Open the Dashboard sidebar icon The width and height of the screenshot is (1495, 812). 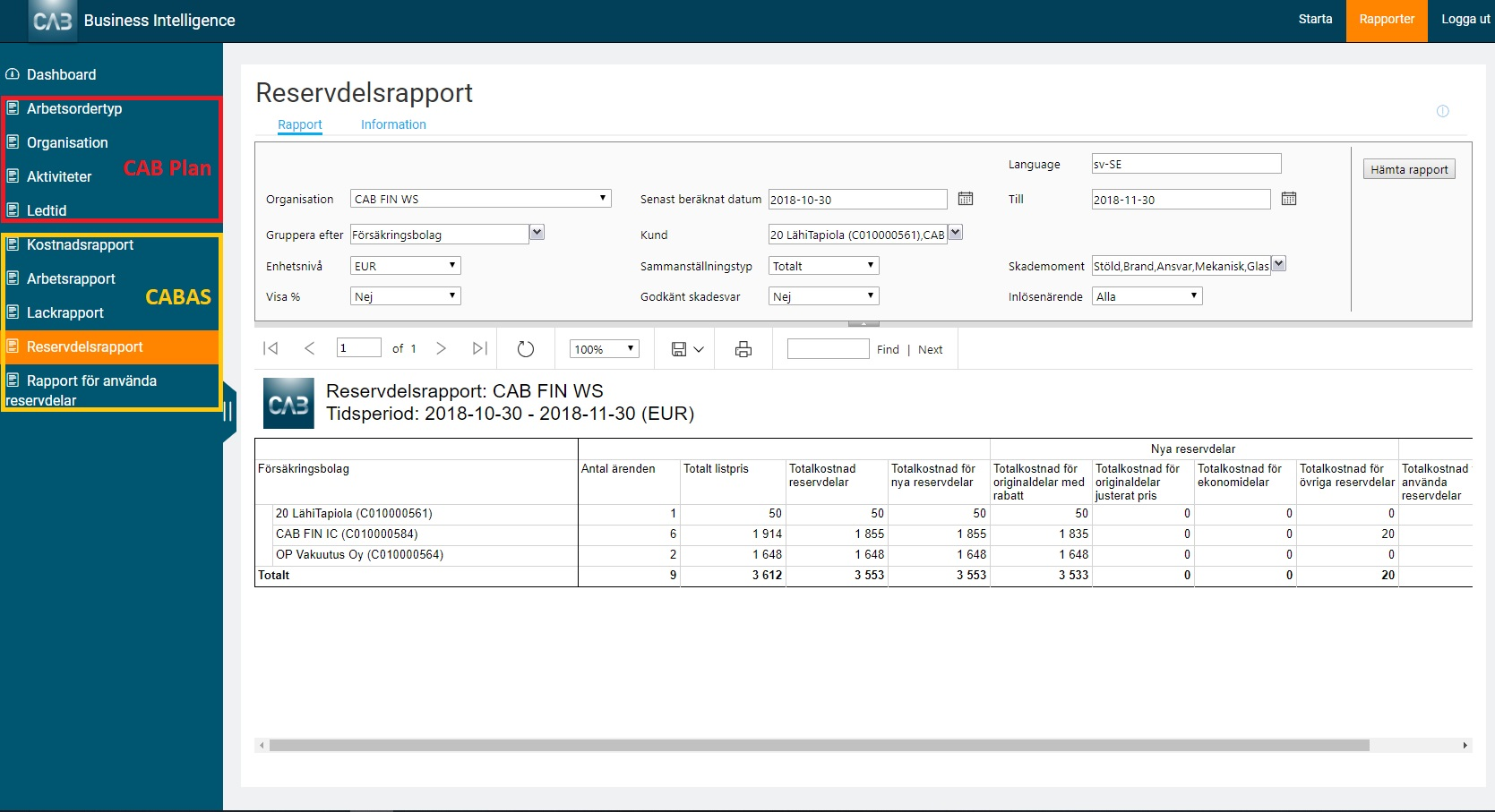[x=13, y=74]
